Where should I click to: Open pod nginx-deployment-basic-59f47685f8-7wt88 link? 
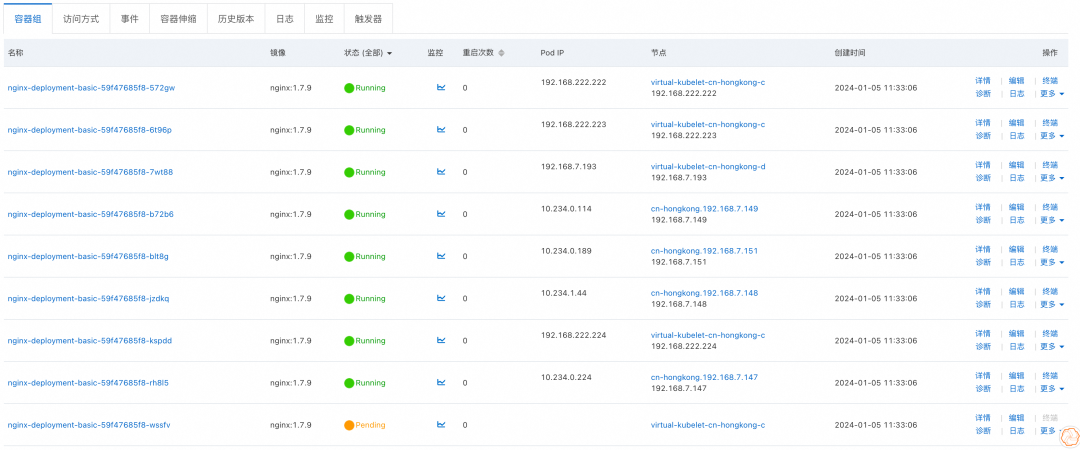tap(90, 172)
